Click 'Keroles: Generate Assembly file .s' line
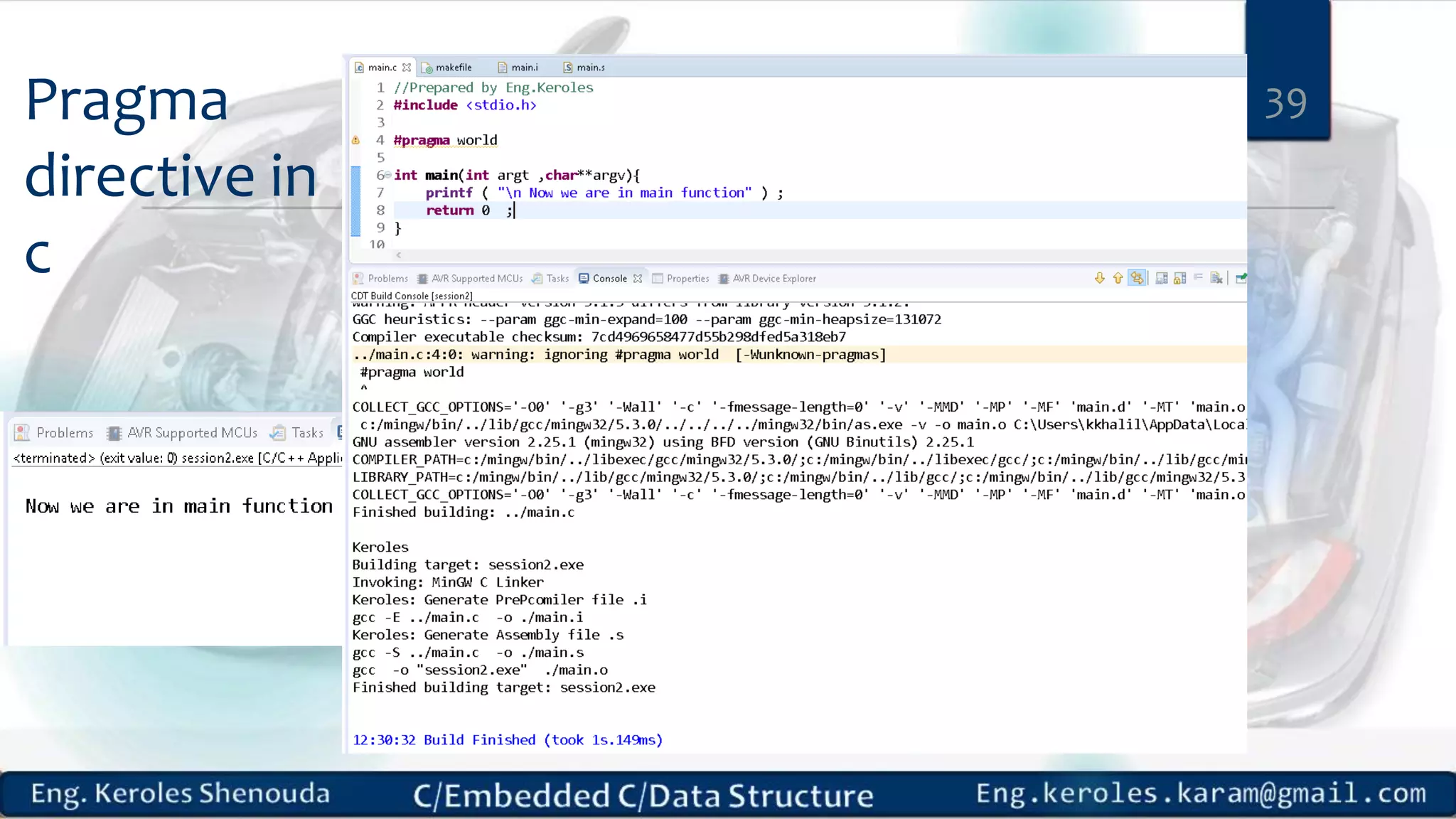Viewport: 1456px width, 819px height. click(488, 635)
